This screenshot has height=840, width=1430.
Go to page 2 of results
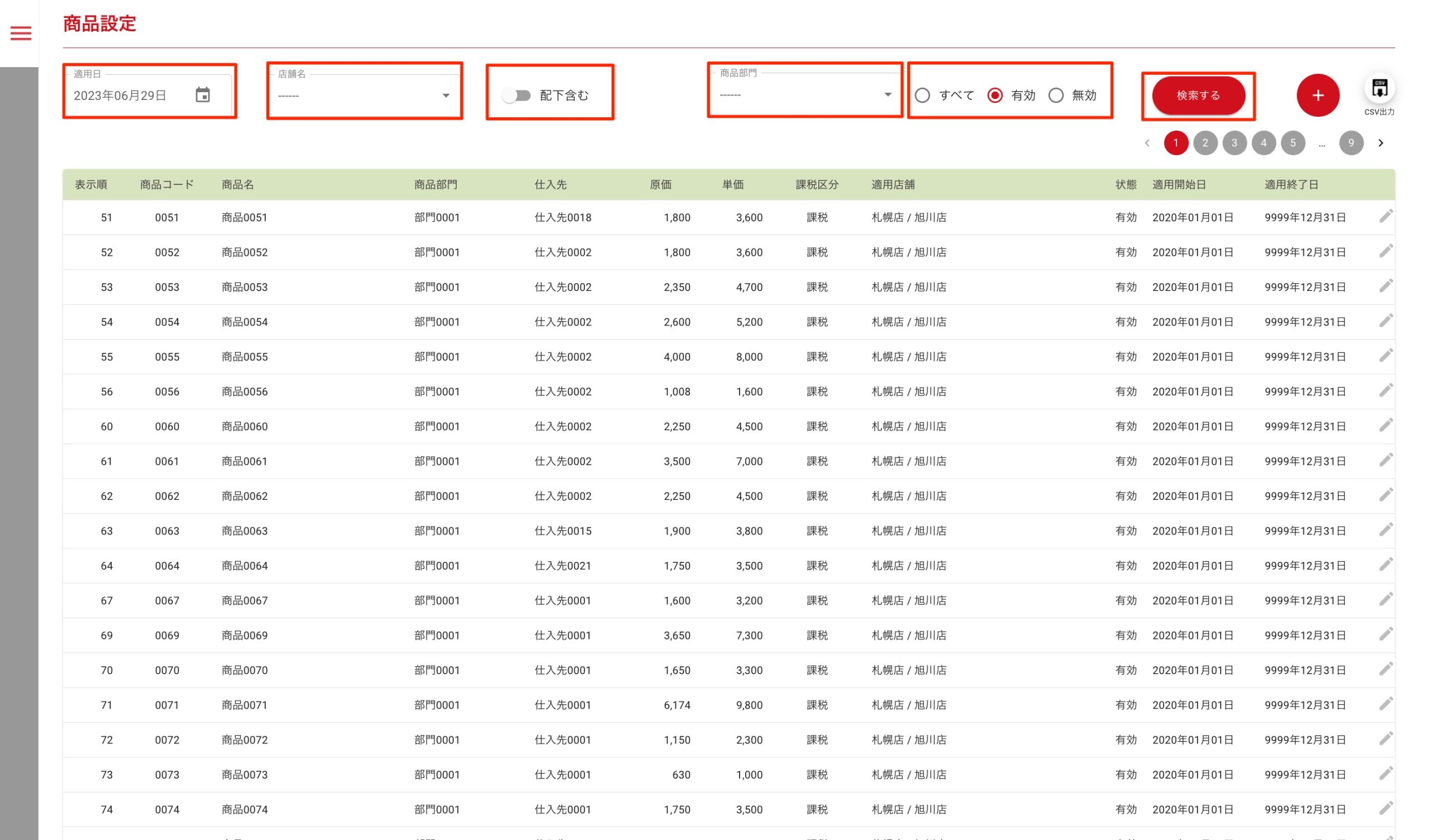click(x=1205, y=143)
